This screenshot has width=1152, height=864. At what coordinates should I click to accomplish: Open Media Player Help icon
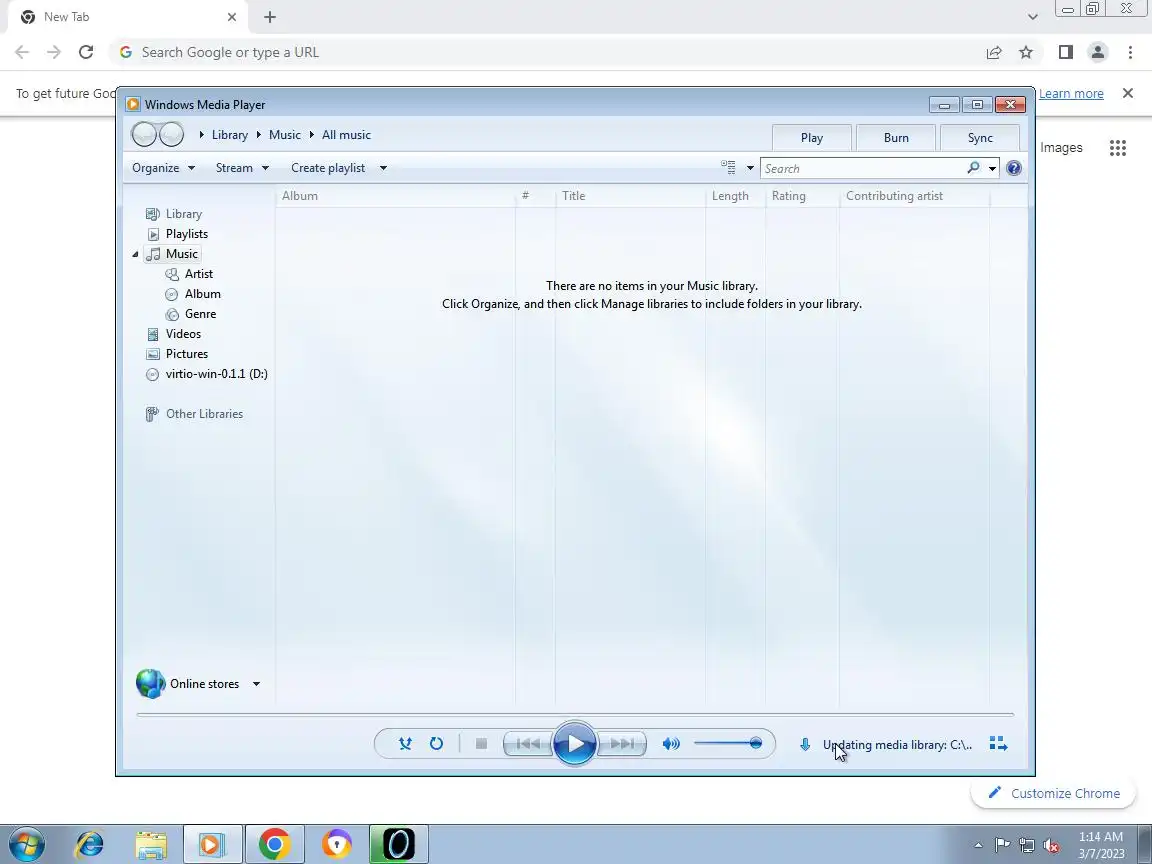(x=1014, y=168)
